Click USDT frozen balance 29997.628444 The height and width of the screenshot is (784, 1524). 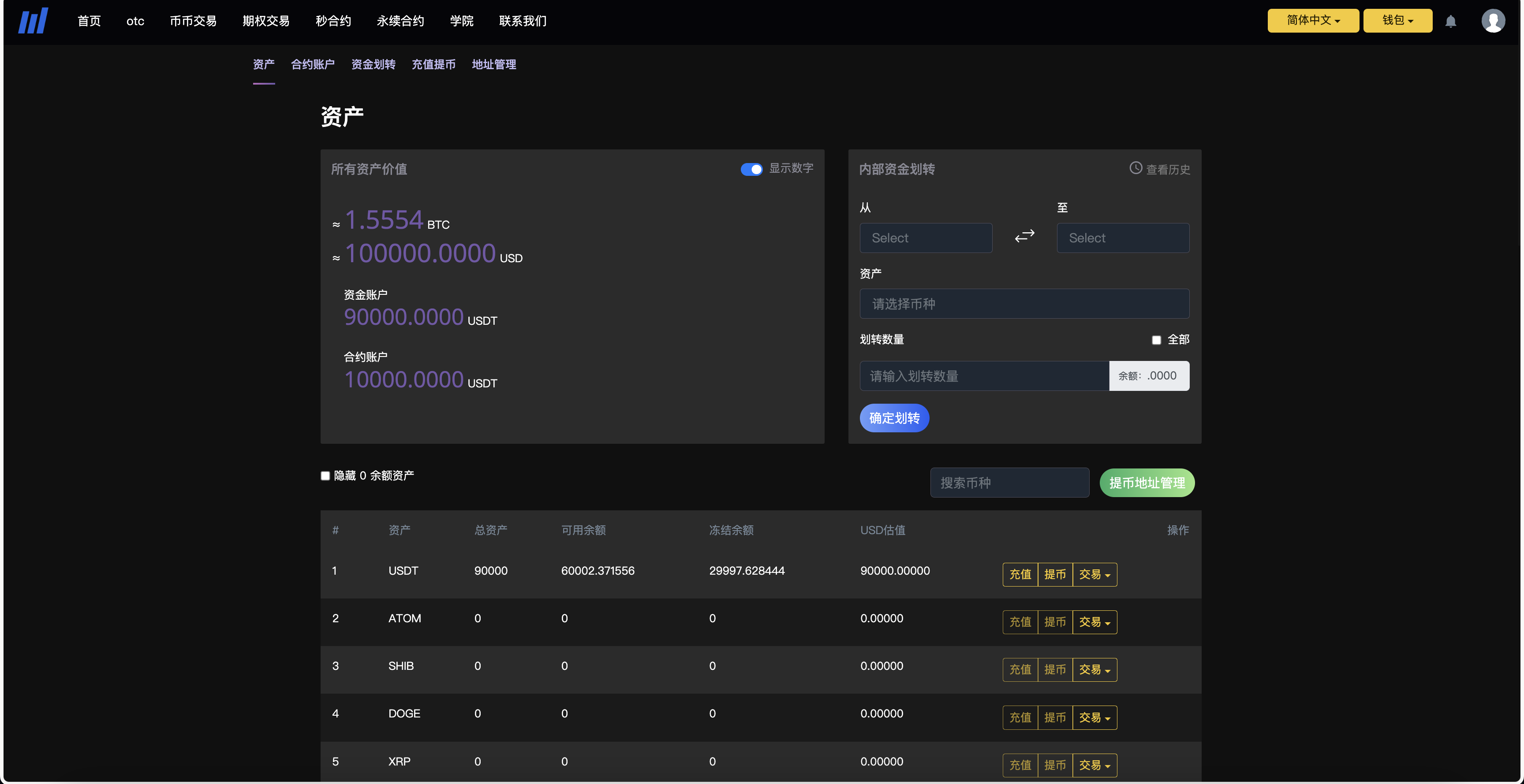point(747,571)
